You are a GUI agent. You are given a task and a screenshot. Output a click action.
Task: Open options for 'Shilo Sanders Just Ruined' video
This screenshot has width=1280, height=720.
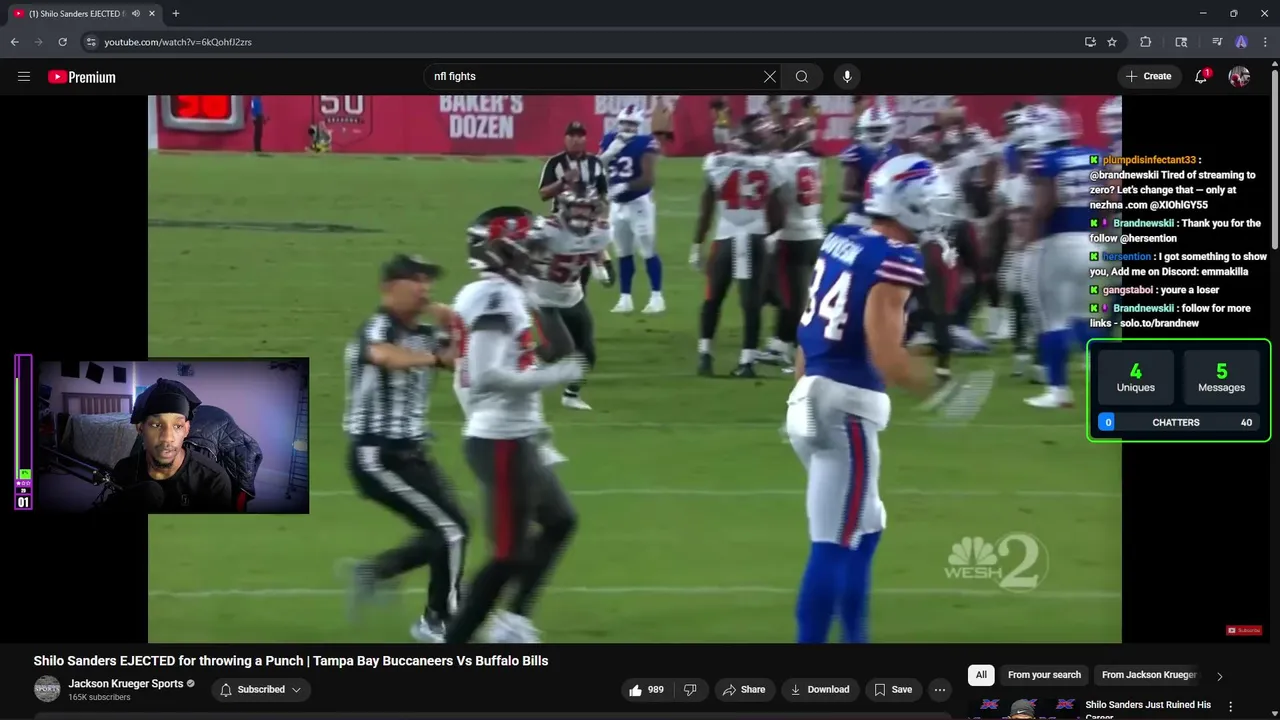point(1231,707)
